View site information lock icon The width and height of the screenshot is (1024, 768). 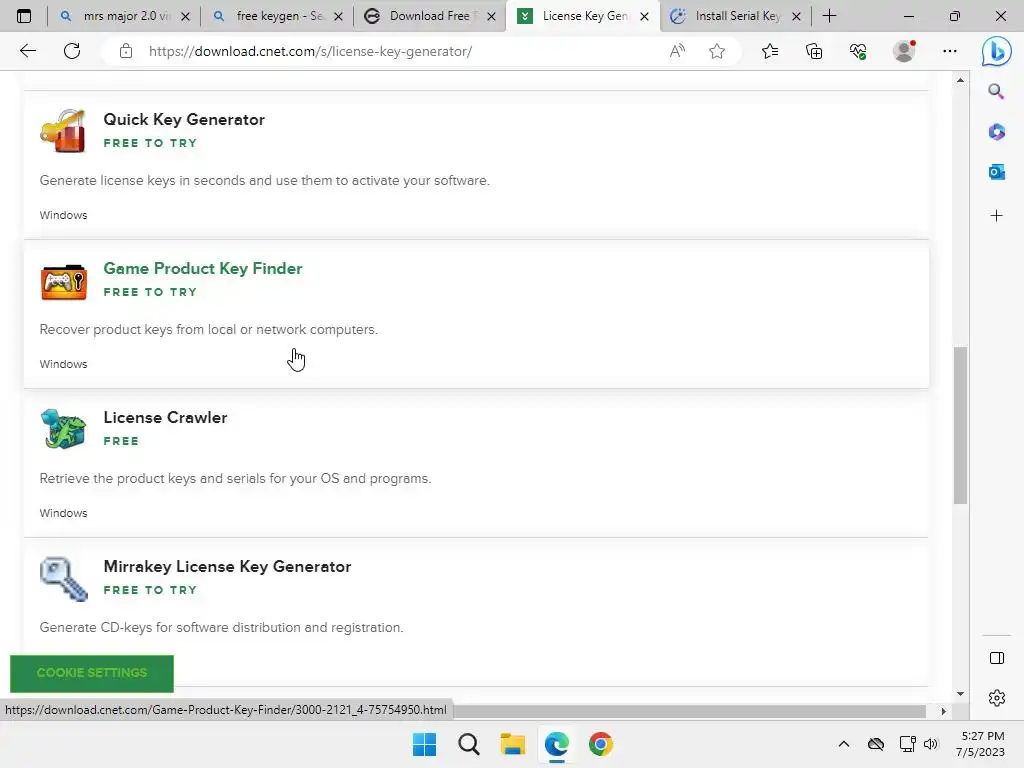pos(126,51)
